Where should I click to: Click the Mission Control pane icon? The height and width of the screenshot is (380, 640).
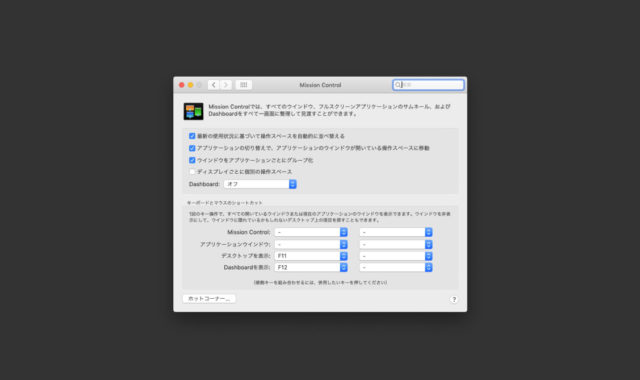click(193, 111)
